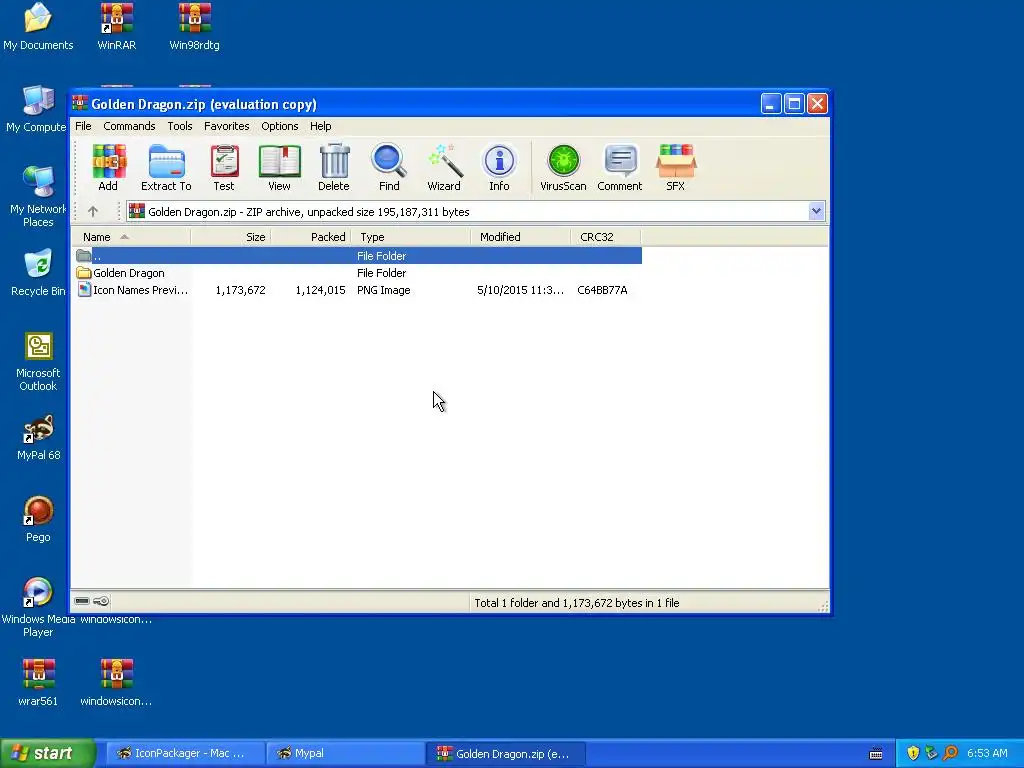
Task: Open the View toolbar button
Action: click(280, 167)
